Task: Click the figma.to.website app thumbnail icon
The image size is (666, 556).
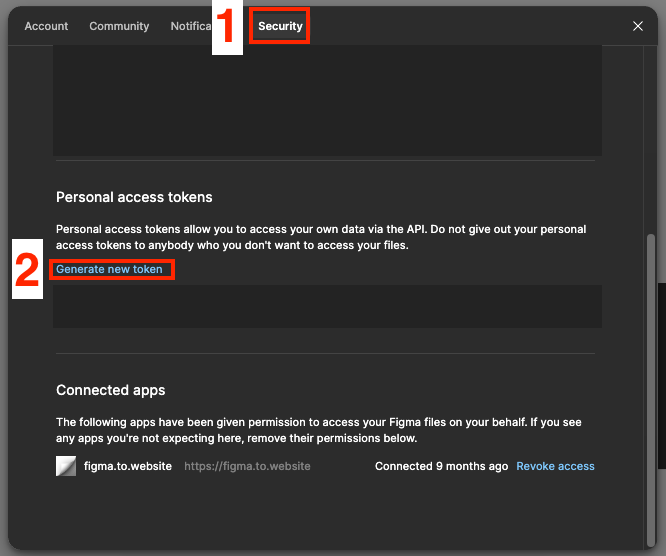Action: pos(66,466)
